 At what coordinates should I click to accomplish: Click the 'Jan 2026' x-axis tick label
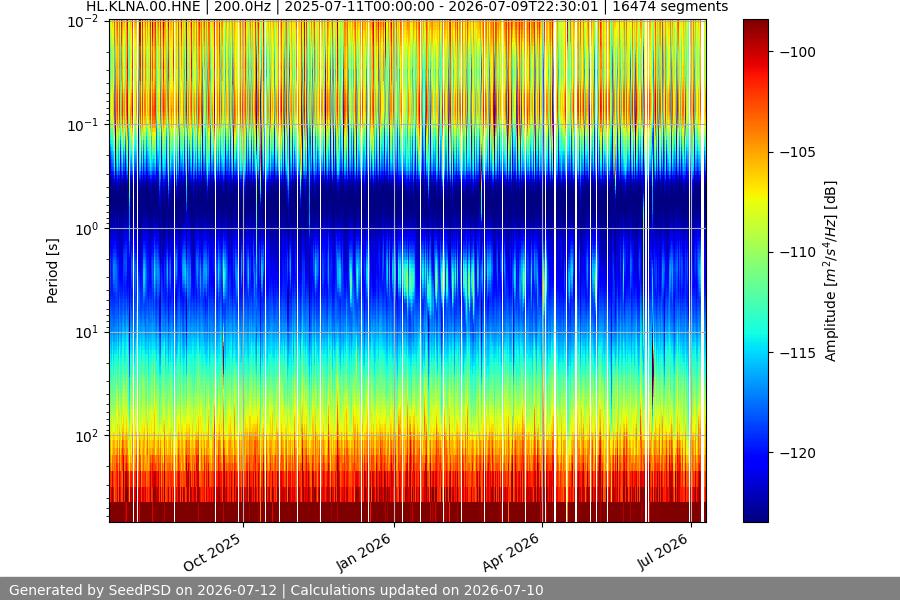[x=363, y=552]
